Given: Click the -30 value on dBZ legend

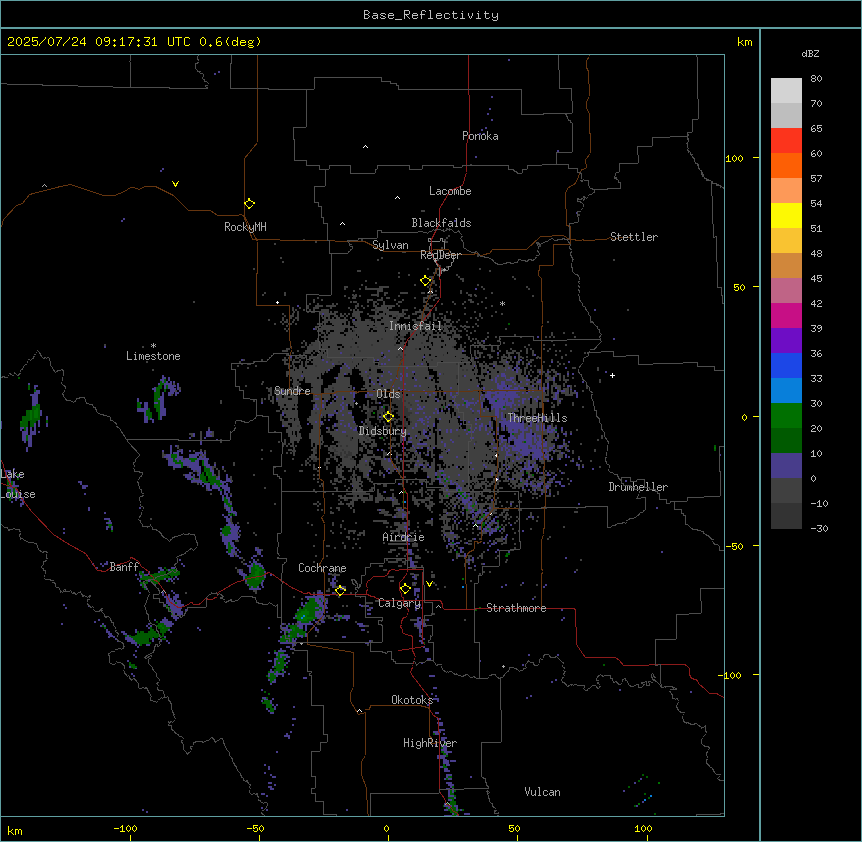Looking at the screenshot, I should click(x=819, y=528).
